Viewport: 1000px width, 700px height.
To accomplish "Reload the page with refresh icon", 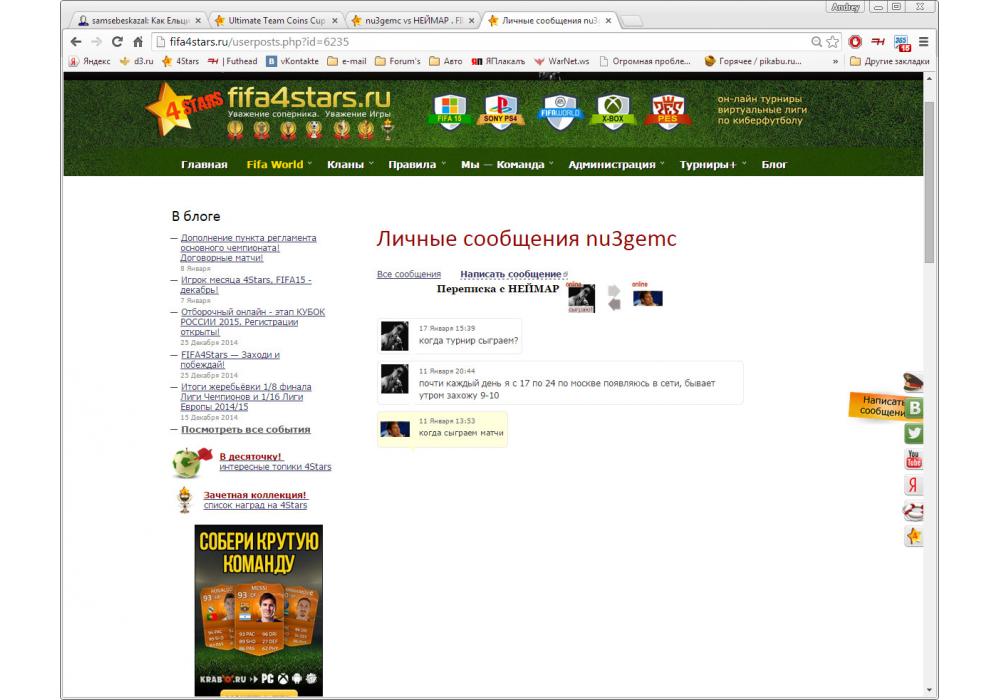I will click(117, 41).
